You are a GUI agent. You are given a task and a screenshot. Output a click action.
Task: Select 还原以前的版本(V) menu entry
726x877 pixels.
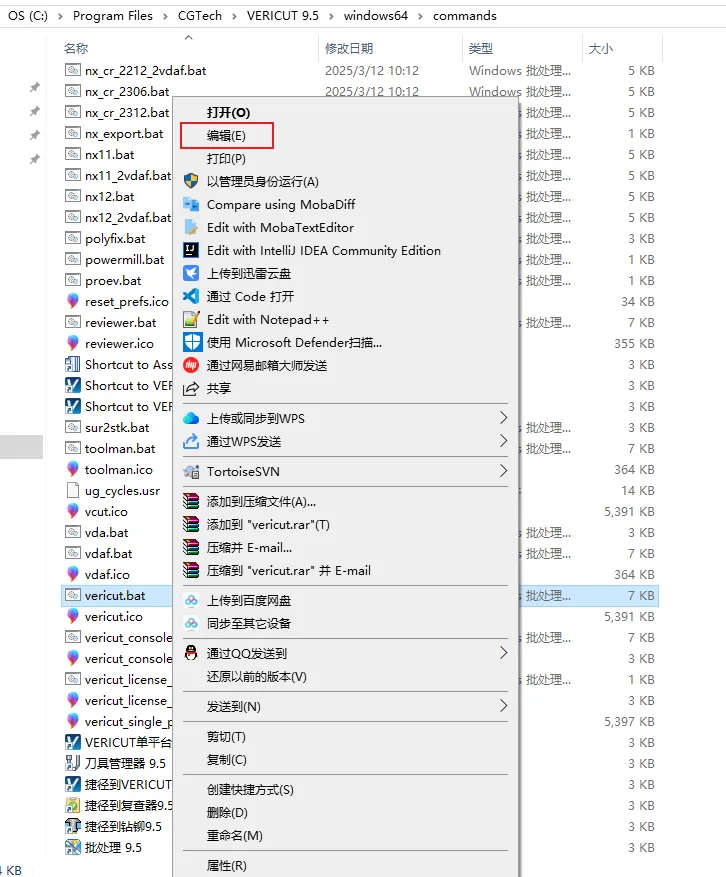click(x=345, y=676)
